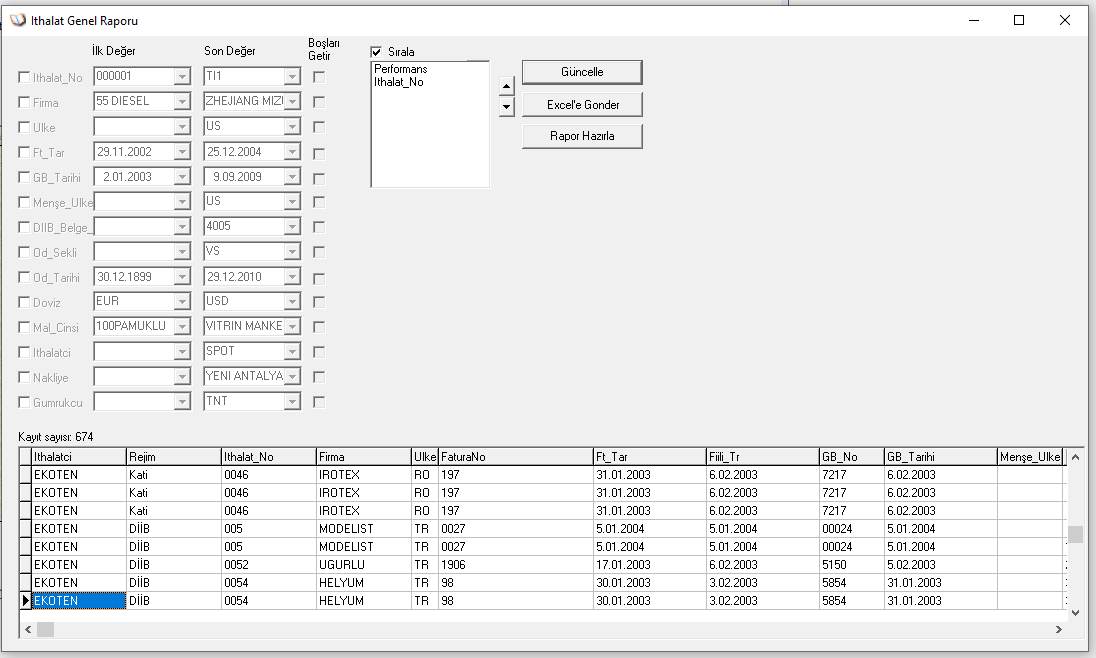Click the Rapor Hazırla button
Image resolution: width=1096 pixels, height=658 pixels.
coord(582,136)
